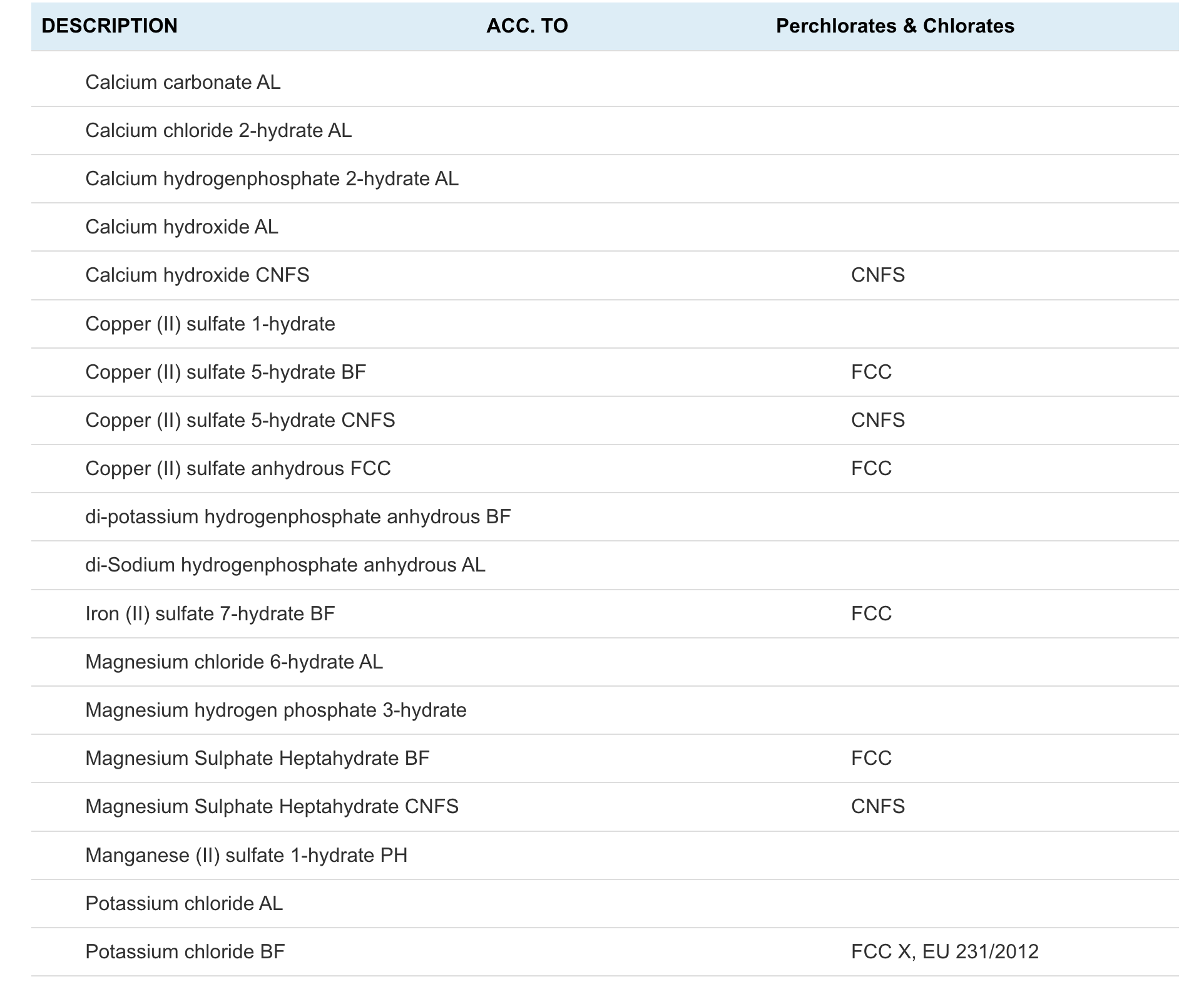Image resolution: width=1204 pixels, height=989 pixels.
Task: Click the FCC X, EU 231/2012 cell
Action: pyautogui.click(x=944, y=951)
